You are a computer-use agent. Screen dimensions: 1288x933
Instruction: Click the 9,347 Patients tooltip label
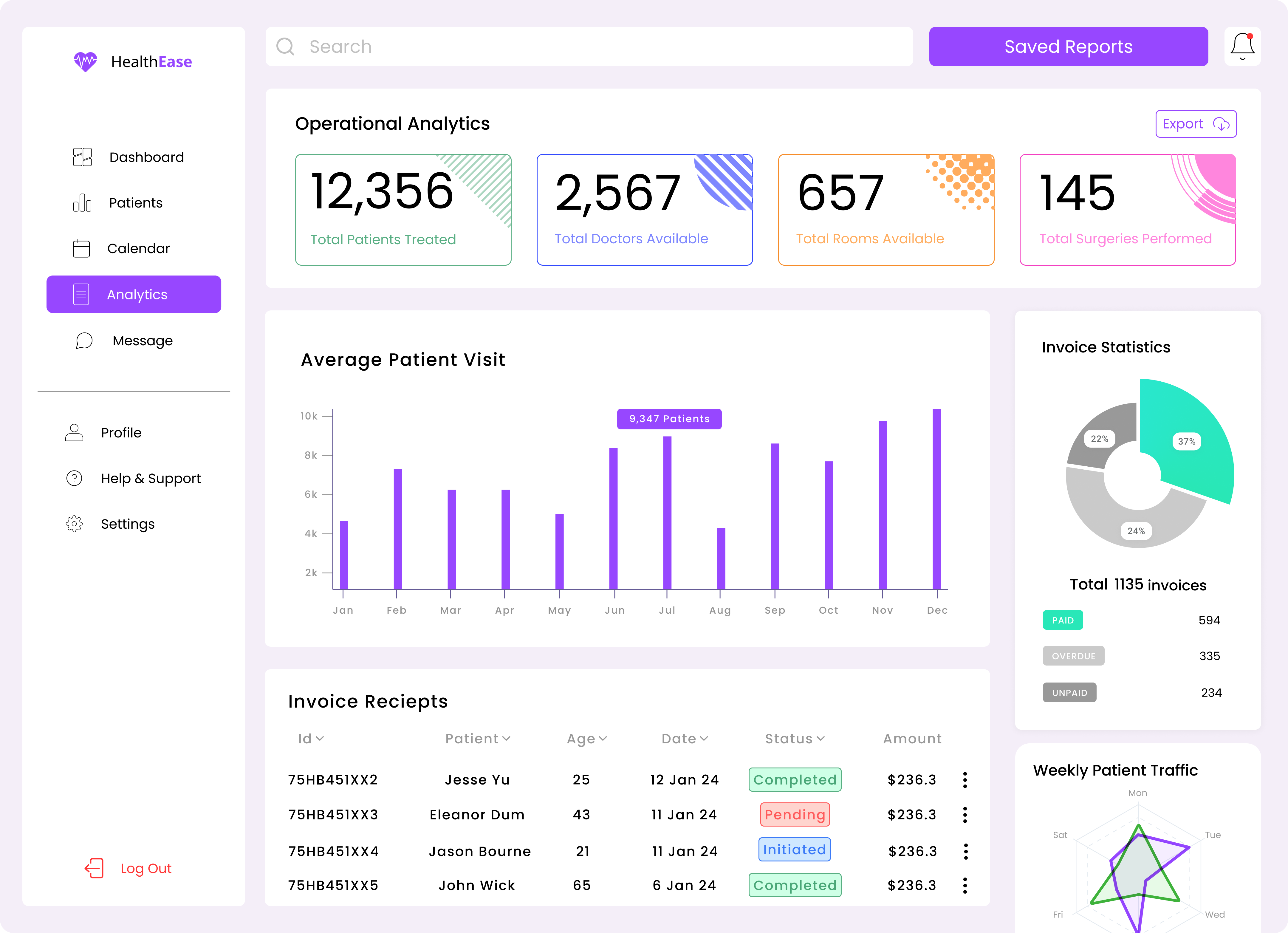(669, 419)
